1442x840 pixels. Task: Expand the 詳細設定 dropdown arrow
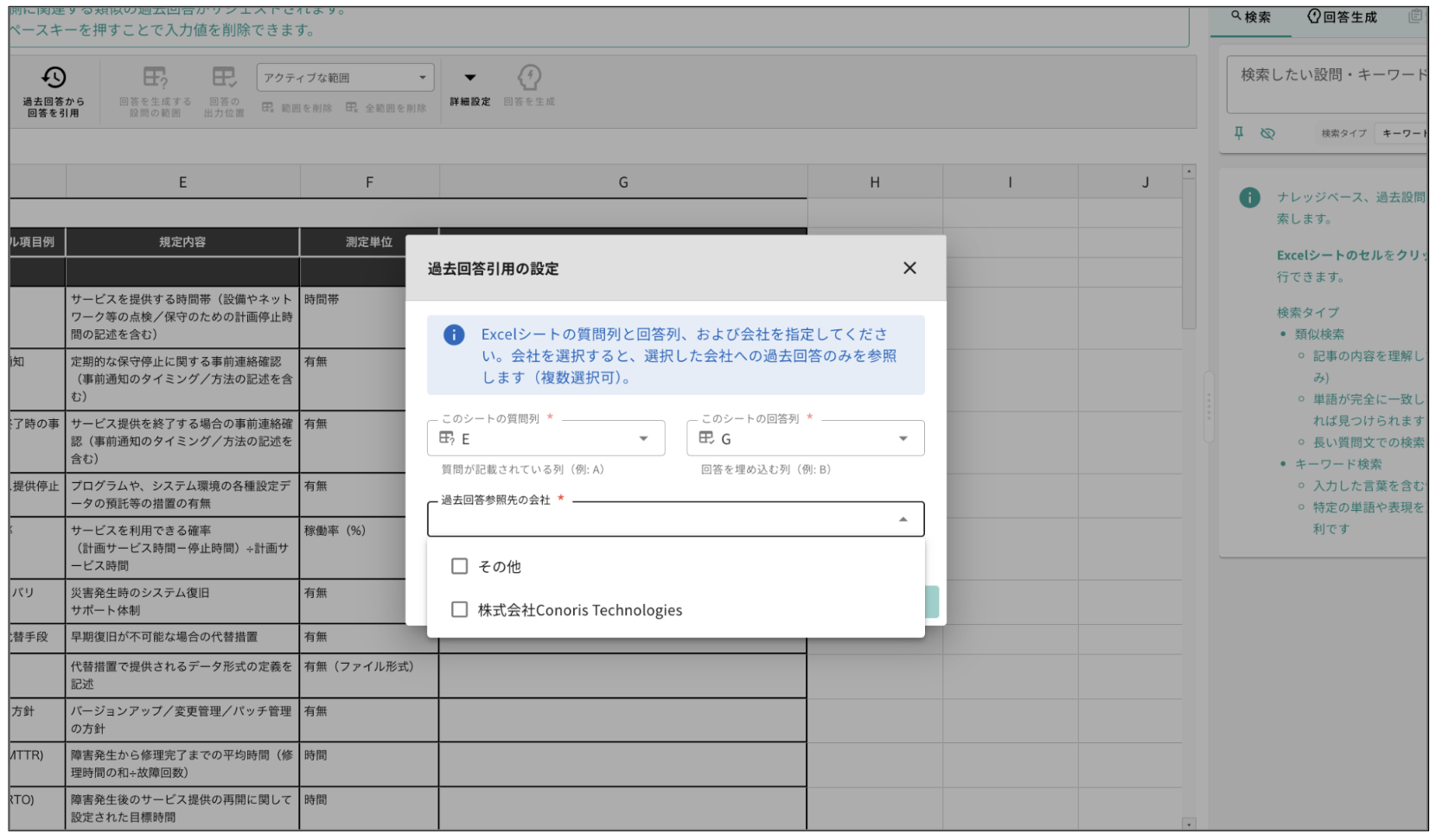coord(470,78)
